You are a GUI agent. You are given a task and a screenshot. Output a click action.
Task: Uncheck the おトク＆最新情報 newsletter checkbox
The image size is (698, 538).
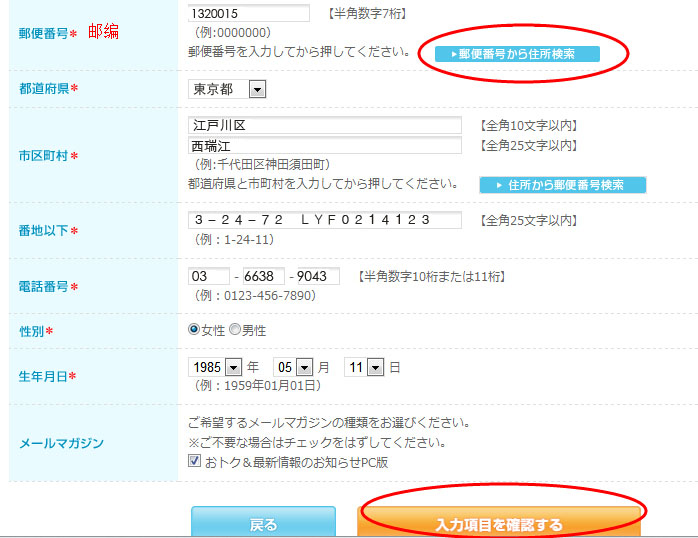click(x=195, y=461)
